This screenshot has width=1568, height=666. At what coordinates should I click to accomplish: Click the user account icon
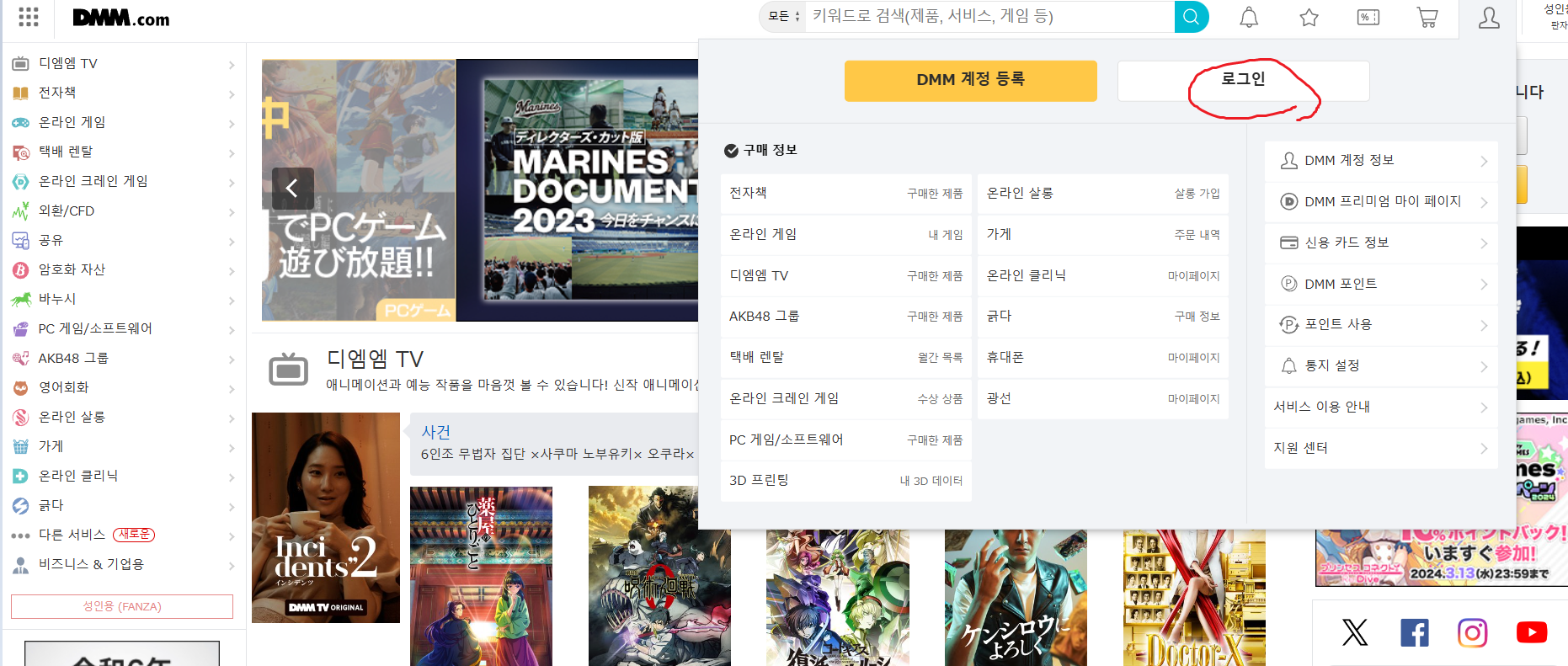click(1489, 18)
